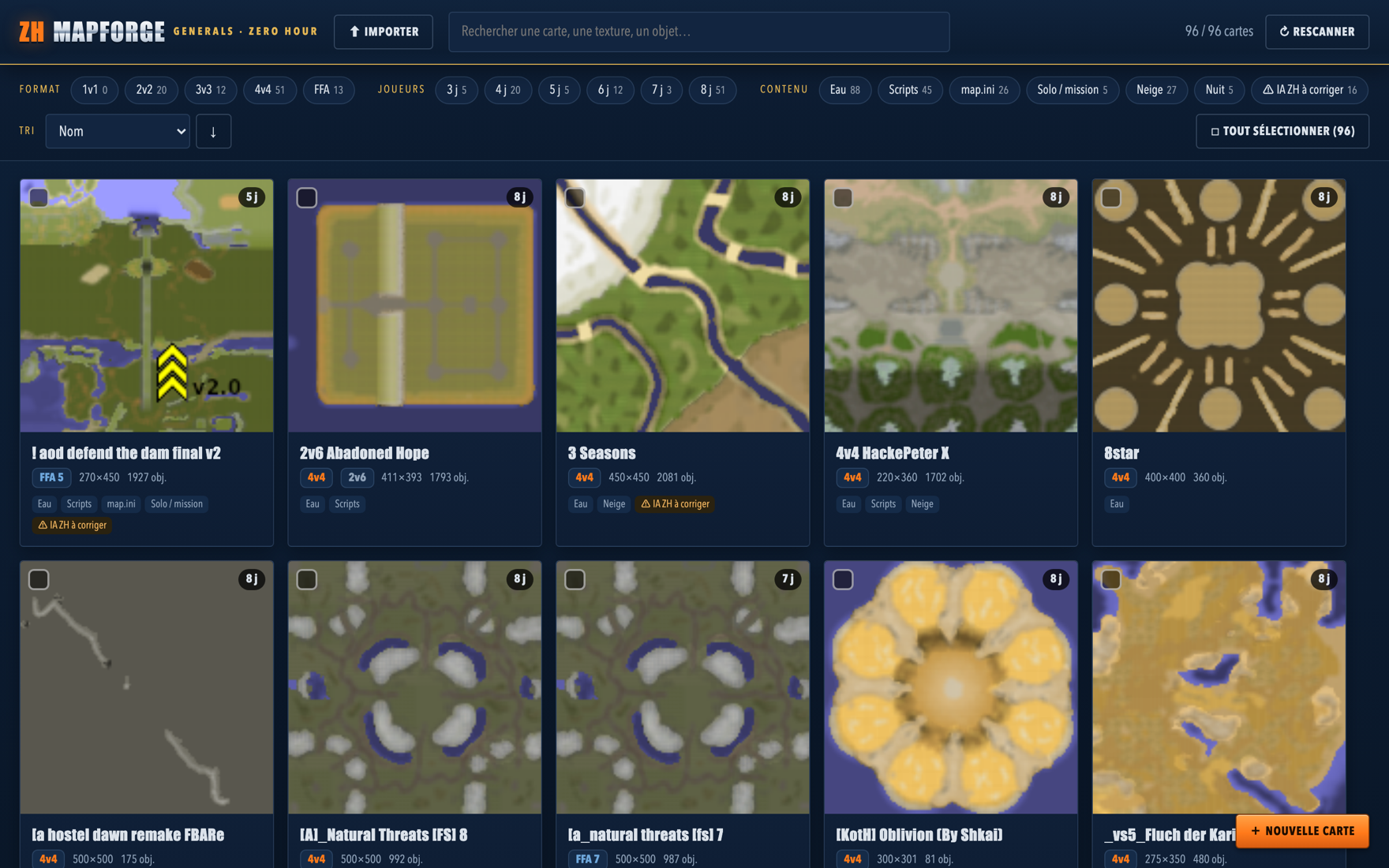Click IA ZH à corriger on dam map

point(73,525)
